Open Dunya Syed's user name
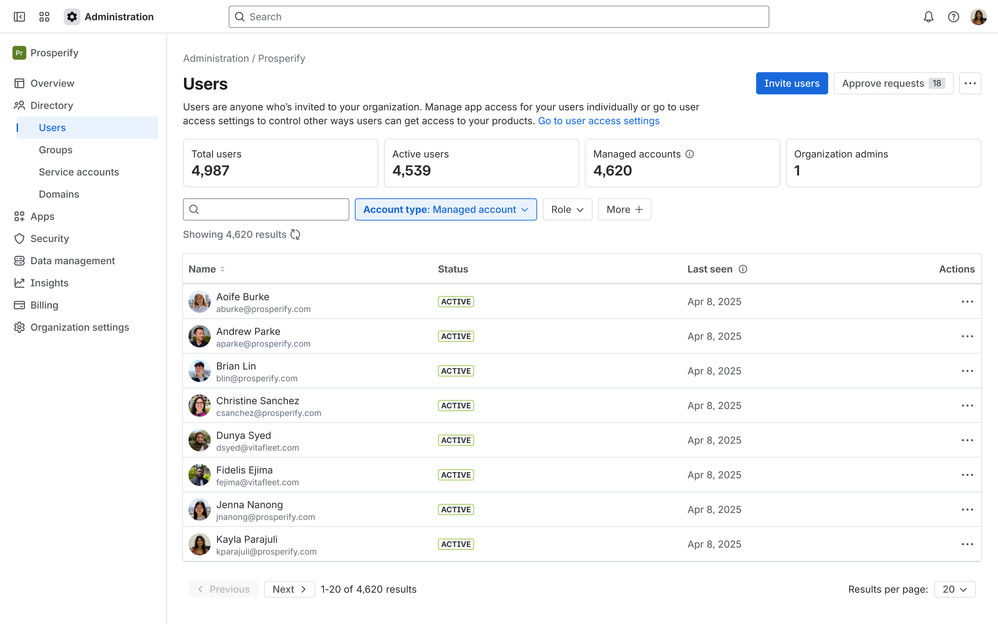 point(243,436)
